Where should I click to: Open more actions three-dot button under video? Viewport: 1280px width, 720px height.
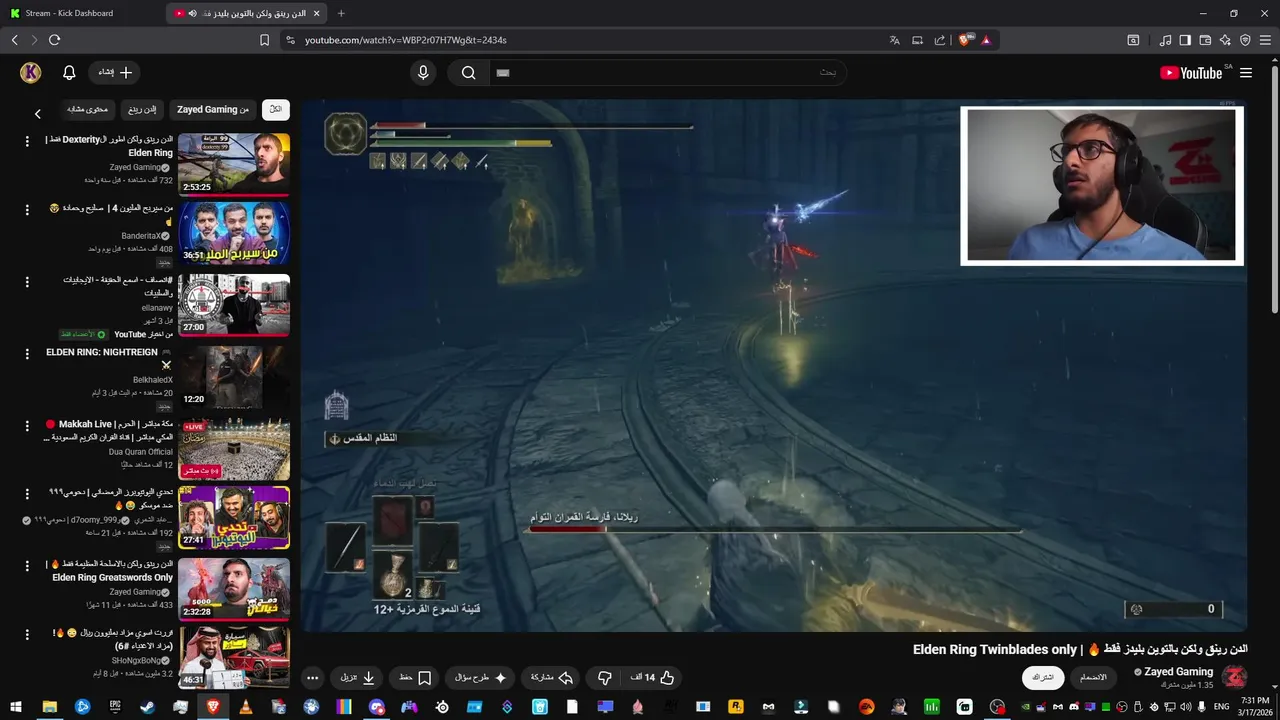312,677
